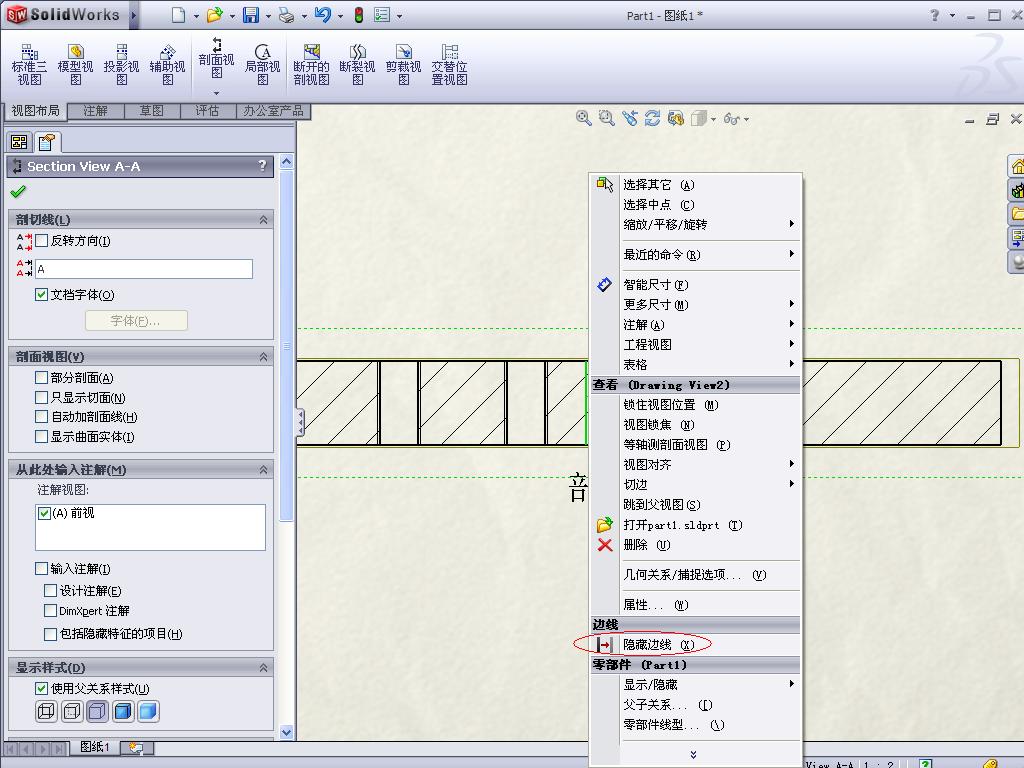The image size is (1024, 768).
Task: Choose 打开part1.sldprt menu item
Action: click(x=696, y=524)
